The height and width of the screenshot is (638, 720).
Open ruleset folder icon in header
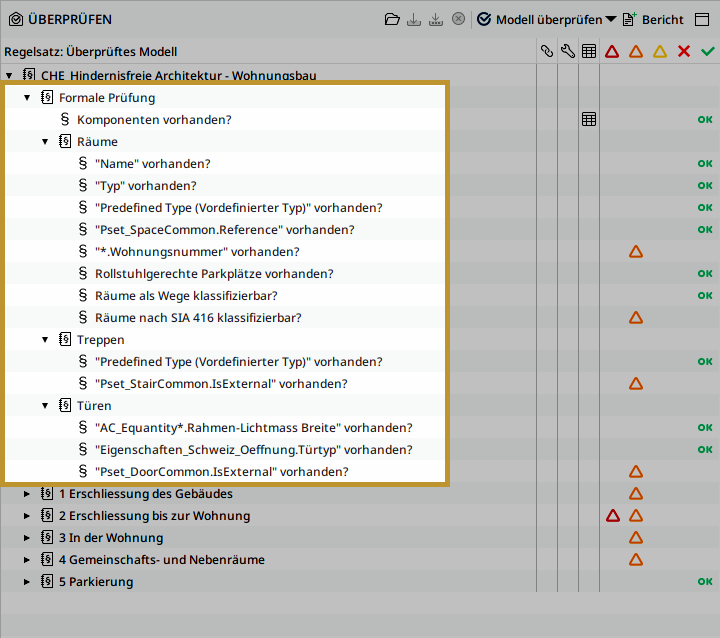point(392,19)
